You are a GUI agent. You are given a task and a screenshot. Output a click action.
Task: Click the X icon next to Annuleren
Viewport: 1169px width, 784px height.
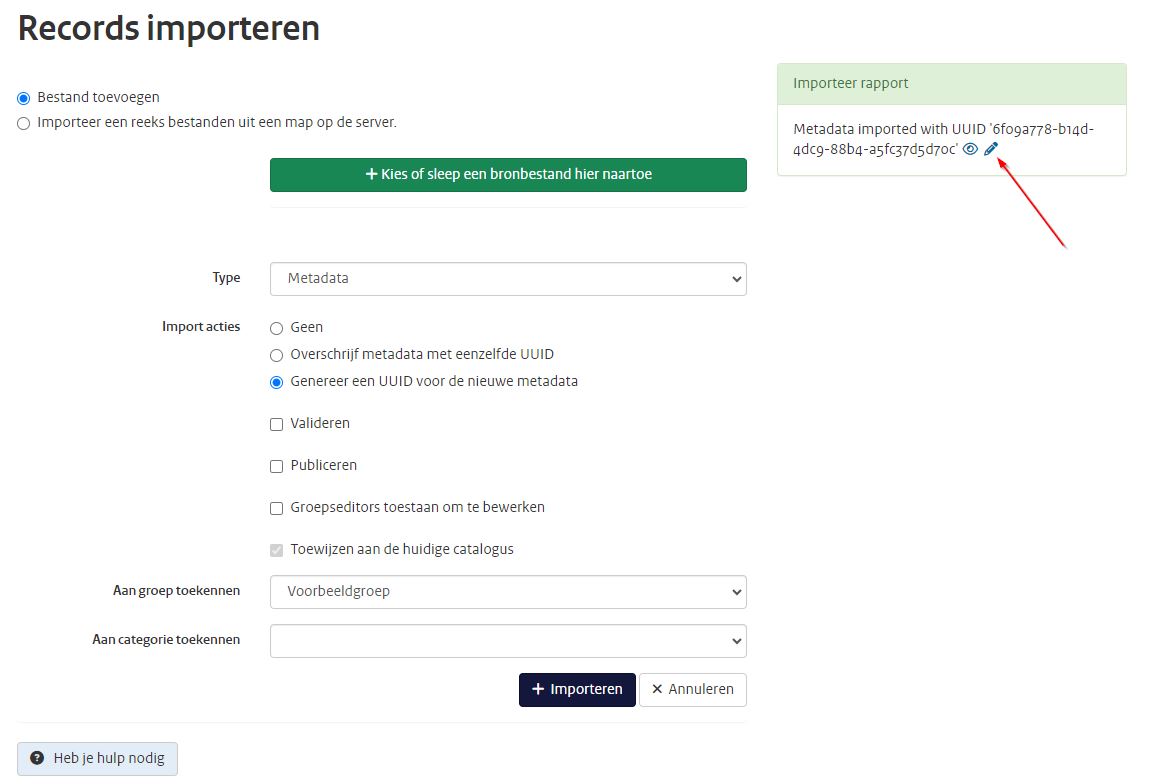657,689
